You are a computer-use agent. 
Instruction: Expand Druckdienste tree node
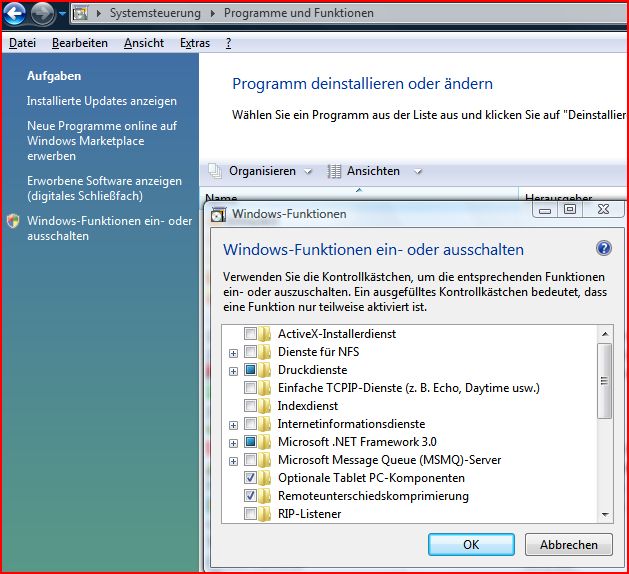[233, 371]
